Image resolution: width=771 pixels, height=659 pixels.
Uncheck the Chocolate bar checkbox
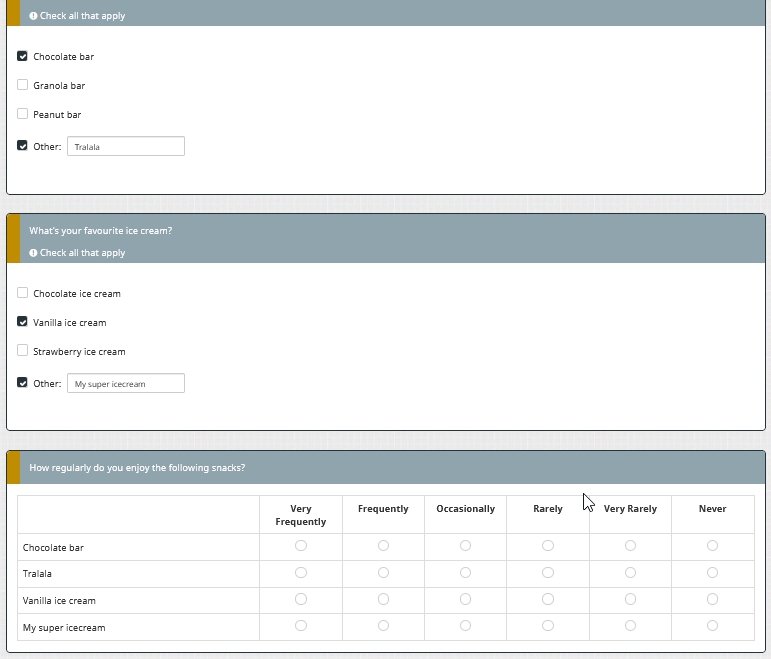click(23, 57)
